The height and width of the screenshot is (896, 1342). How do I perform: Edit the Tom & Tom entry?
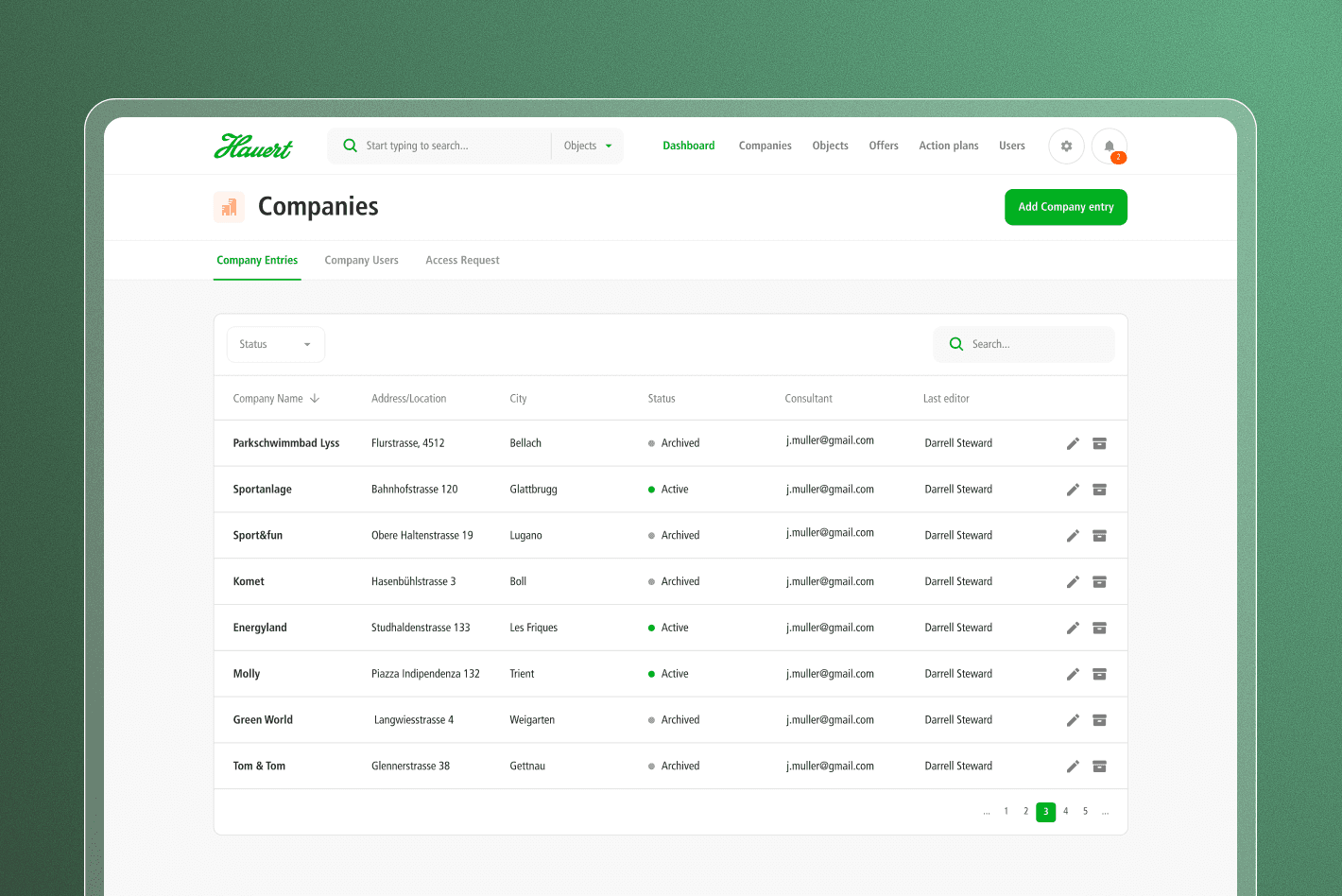coord(1073,767)
